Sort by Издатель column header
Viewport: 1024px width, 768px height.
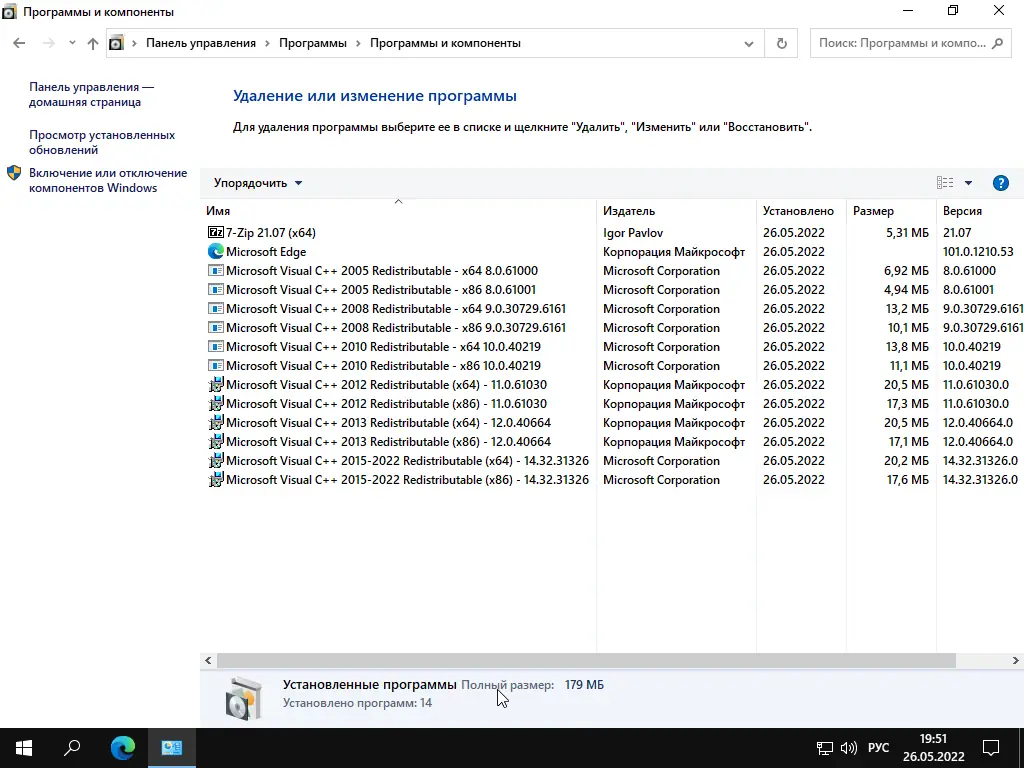click(677, 211)
